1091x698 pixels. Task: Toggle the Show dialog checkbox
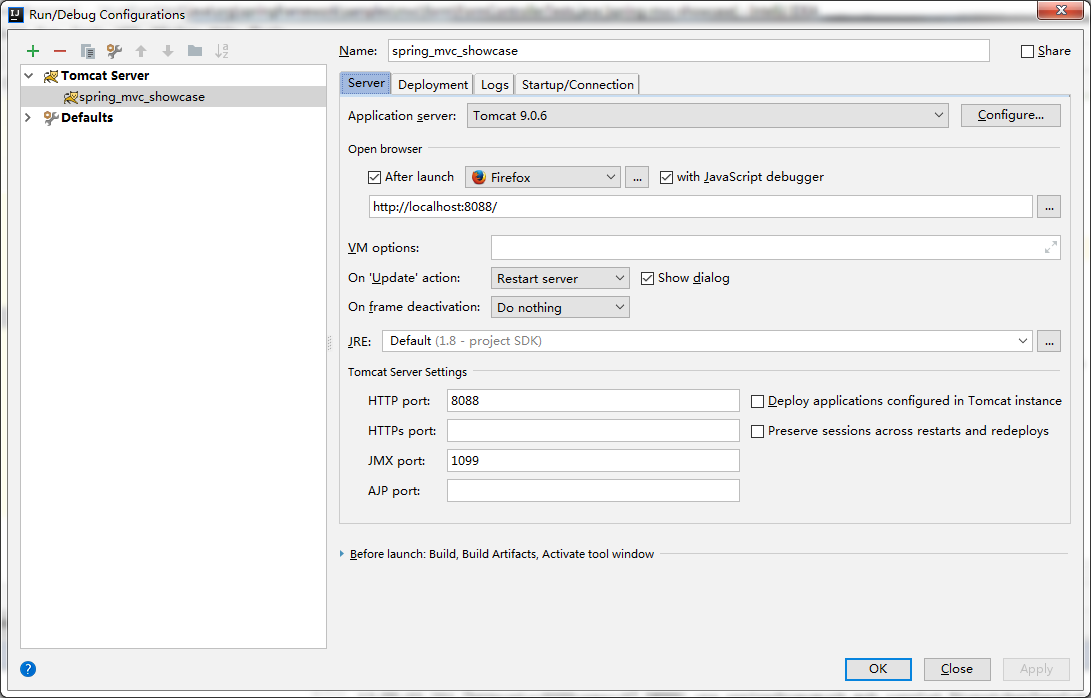pyautogui.click(x=647, y=278)
